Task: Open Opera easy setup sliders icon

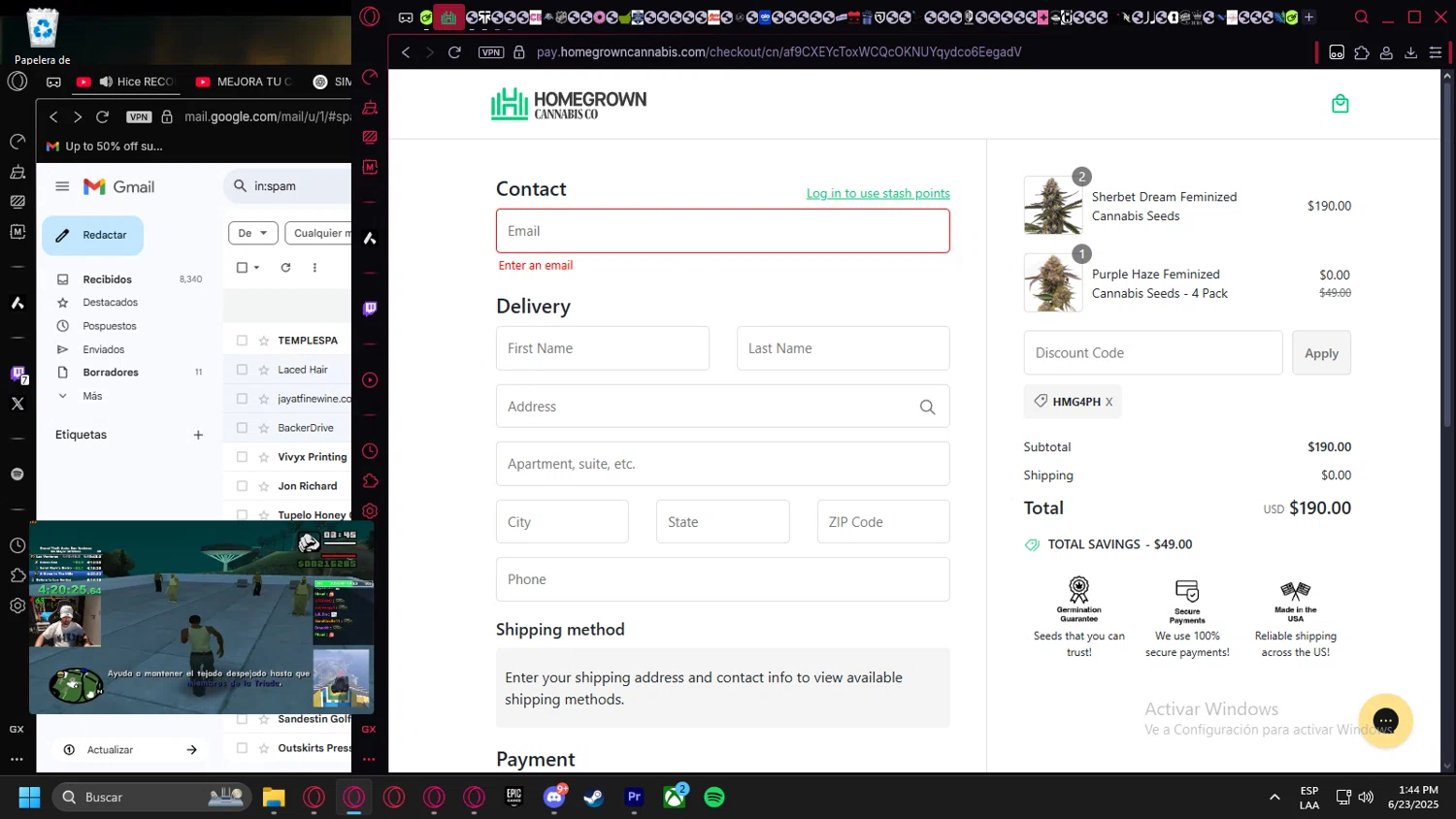Action: [1436, 52]
